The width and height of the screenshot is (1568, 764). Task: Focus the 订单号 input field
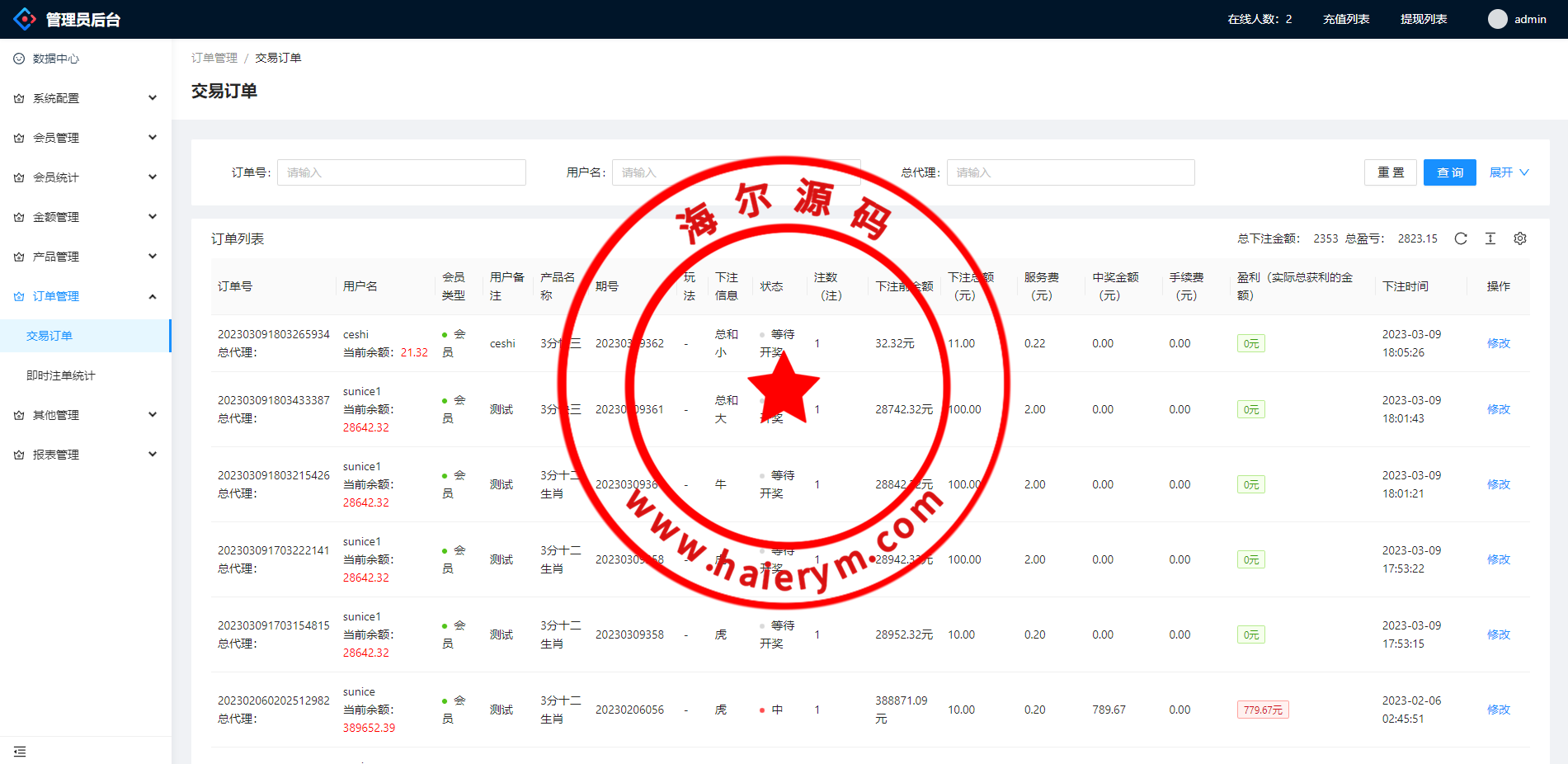point(402,172)
